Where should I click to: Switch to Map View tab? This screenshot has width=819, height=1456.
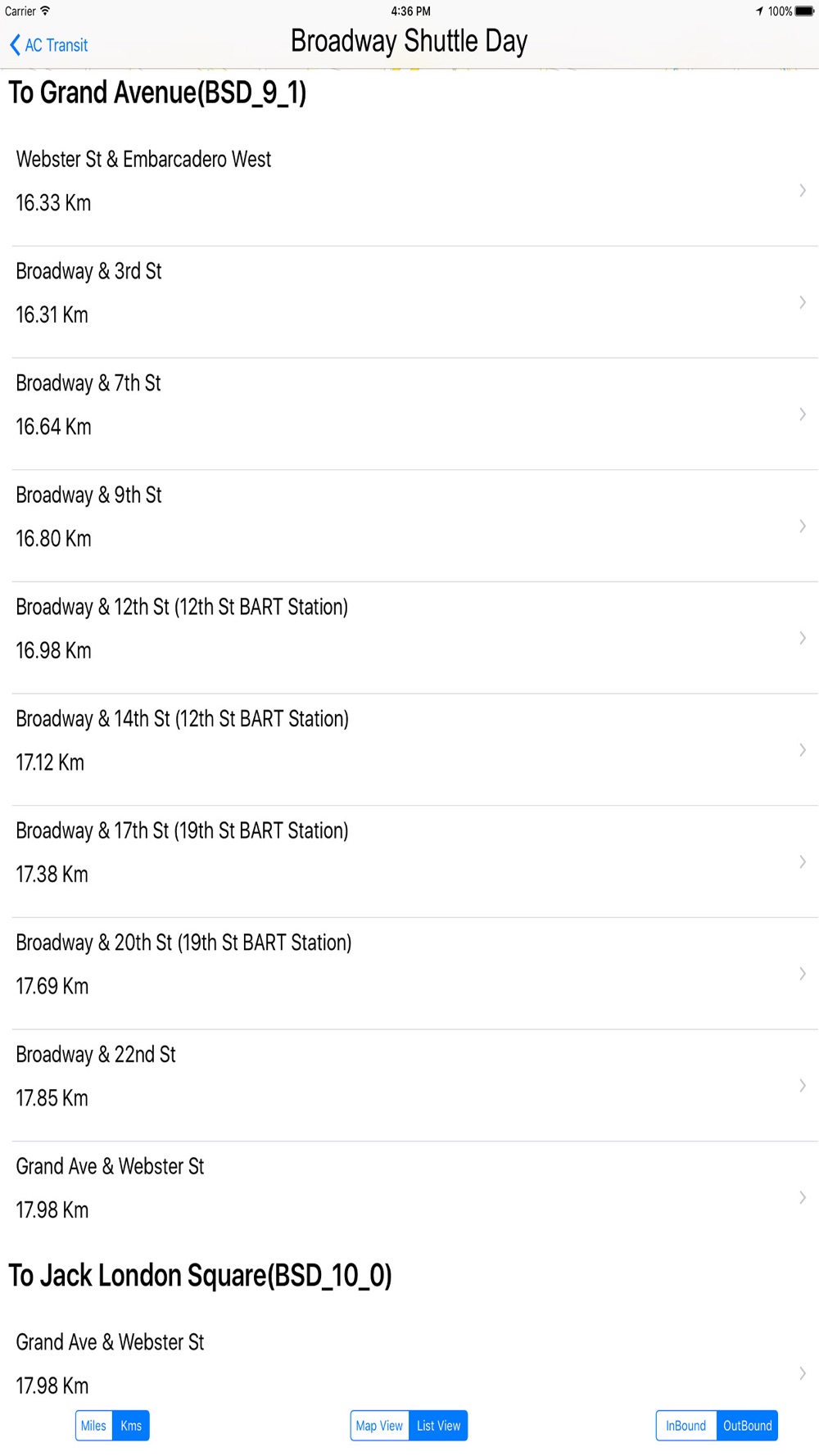(x=379, y=1426)
